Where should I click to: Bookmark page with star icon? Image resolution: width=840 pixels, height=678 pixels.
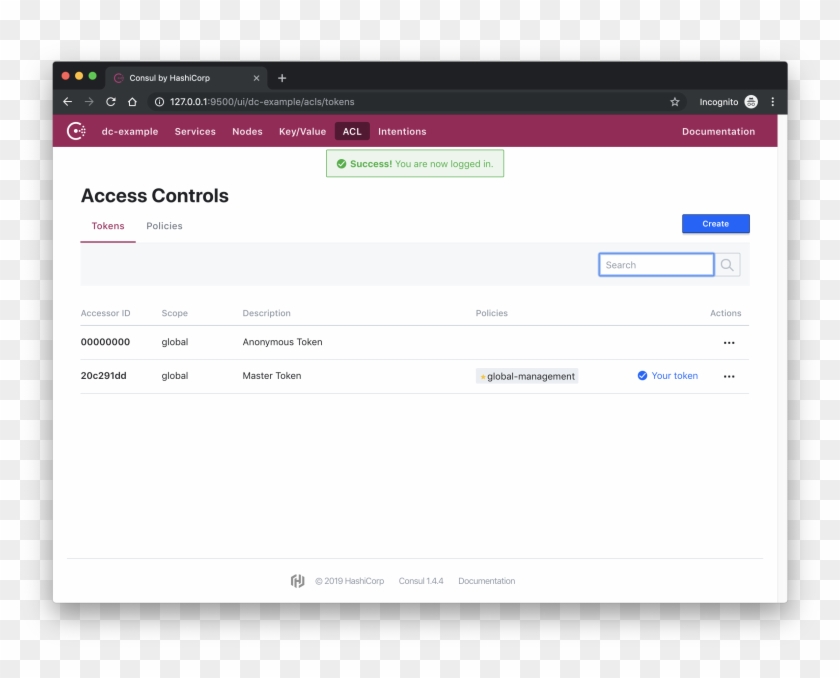[x=675, y=102]
